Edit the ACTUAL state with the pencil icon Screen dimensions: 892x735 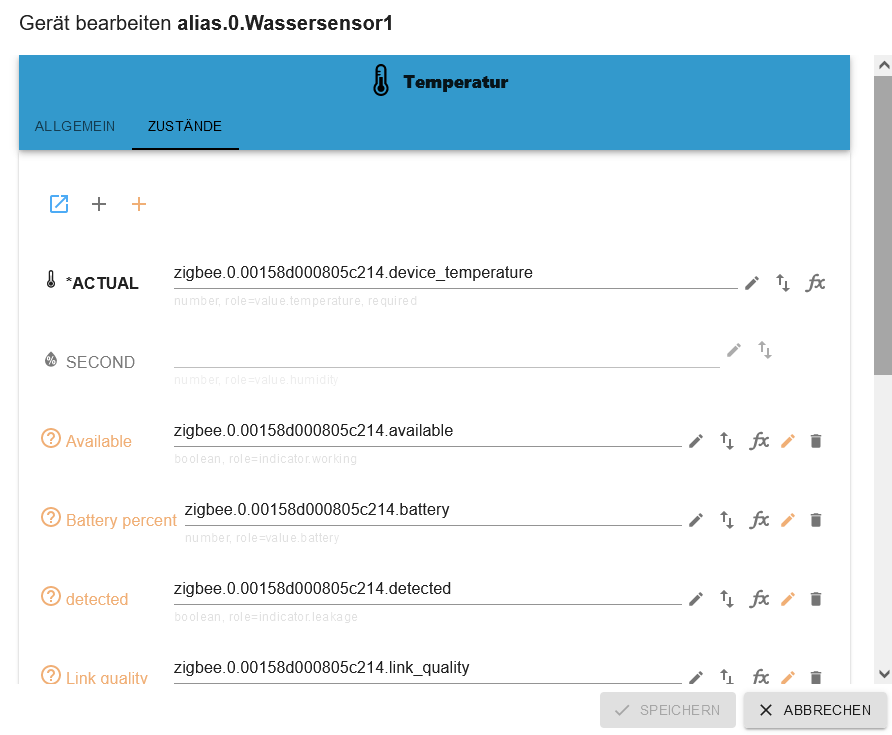pos(752,283)
